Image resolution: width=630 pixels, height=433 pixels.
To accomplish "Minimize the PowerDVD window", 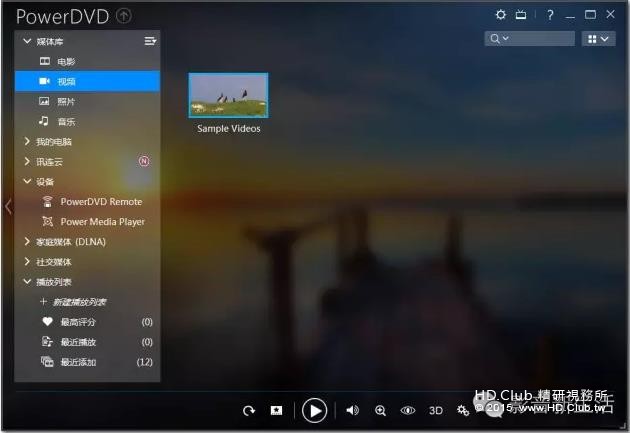I will 570,16.
